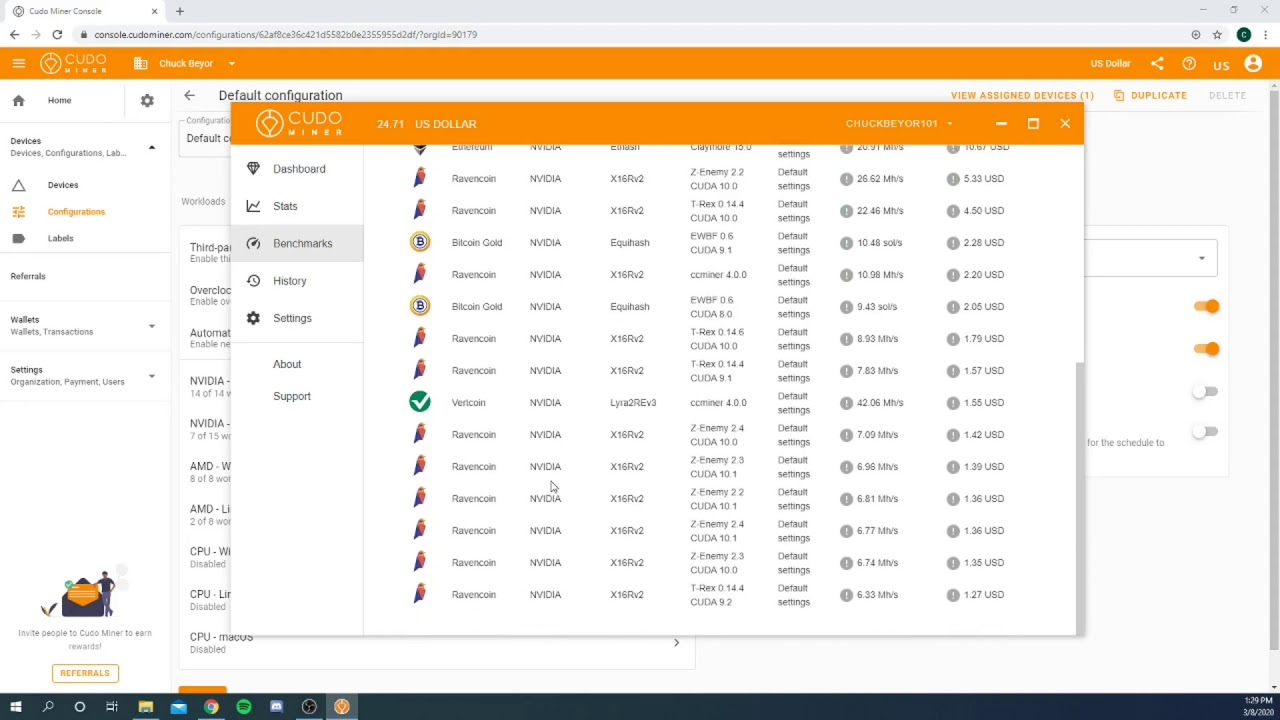Click the browser address bar
This screenshot has height=720, width=1280.
pyautogui.click(x=630, y=34)
